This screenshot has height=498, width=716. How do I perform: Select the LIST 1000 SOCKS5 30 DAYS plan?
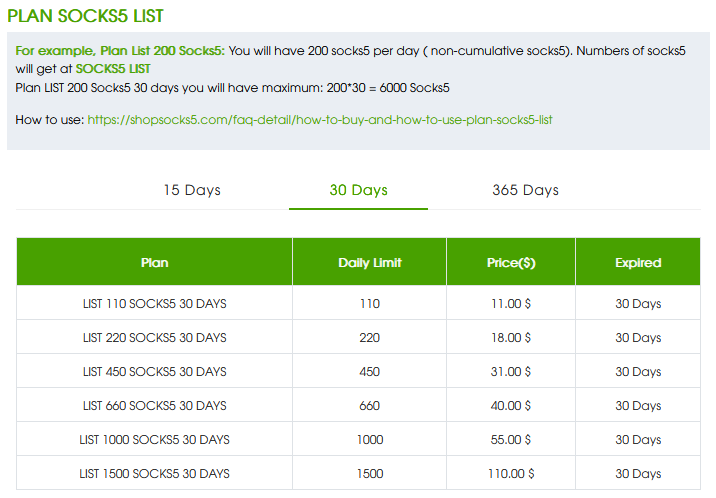click(155, 440)
